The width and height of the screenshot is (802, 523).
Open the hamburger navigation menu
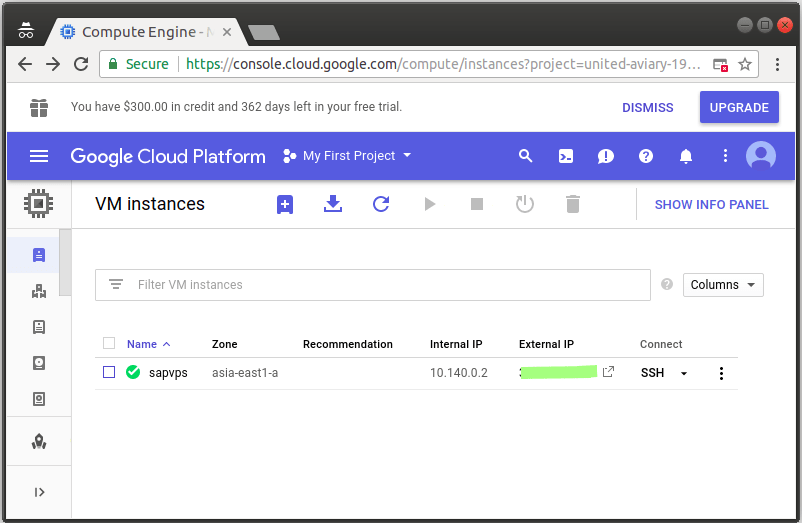(x=39, y=156)
